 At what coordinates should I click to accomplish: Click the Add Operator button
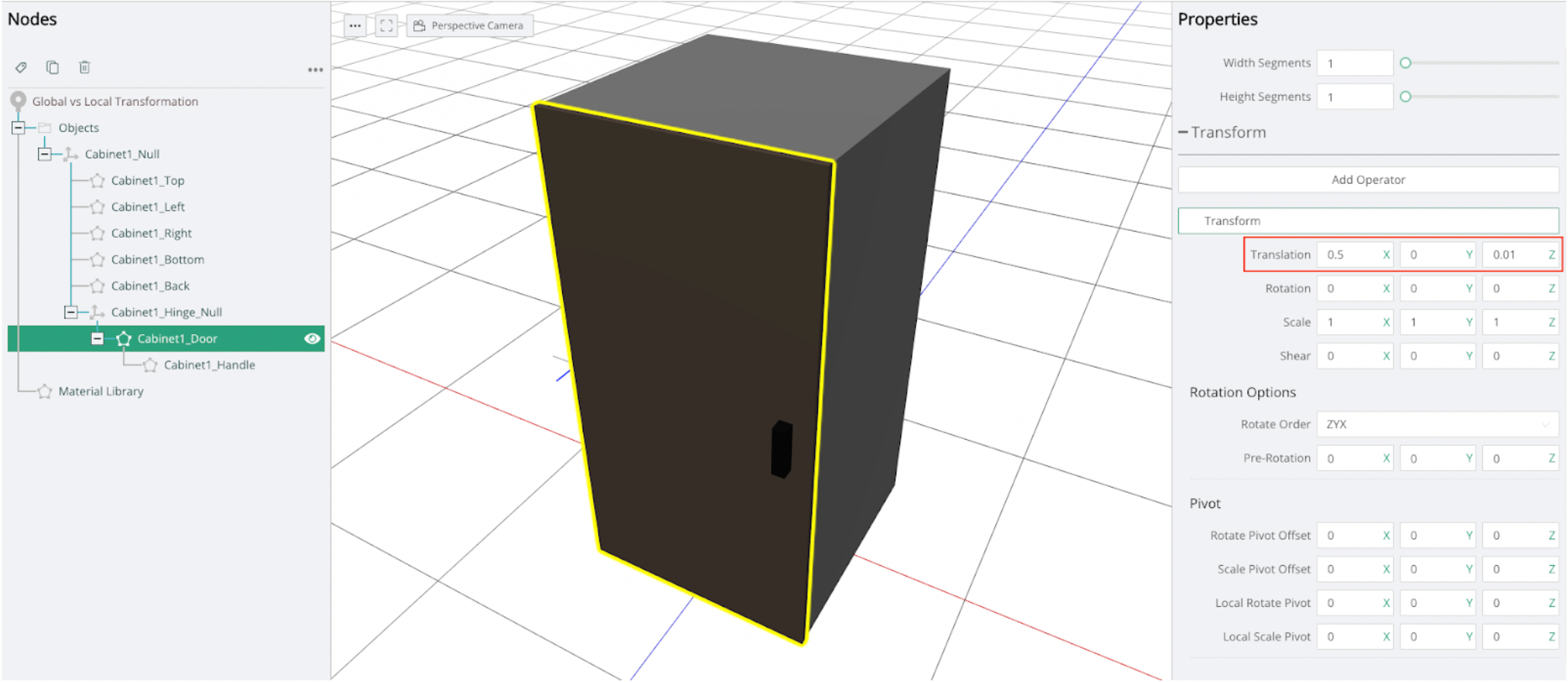click(1367, 180)
